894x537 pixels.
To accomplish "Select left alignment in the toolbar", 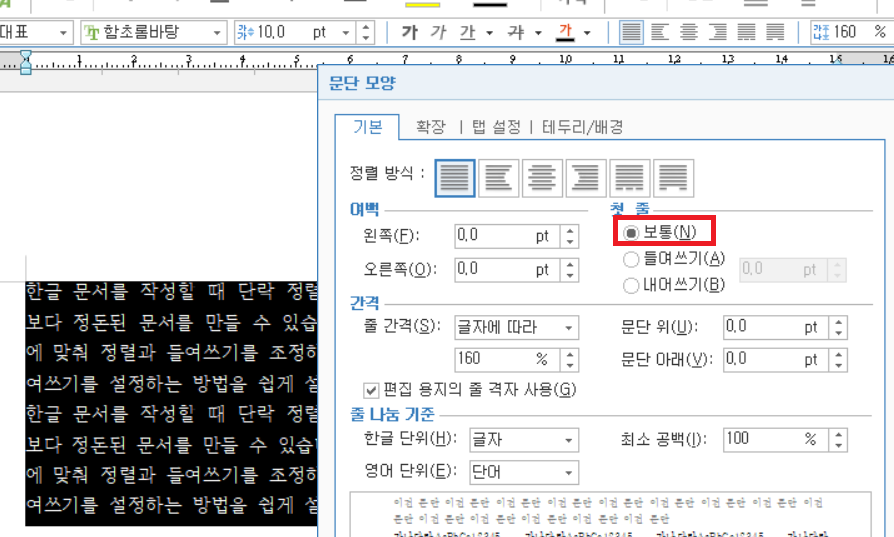I will click(x=660, y=32).
